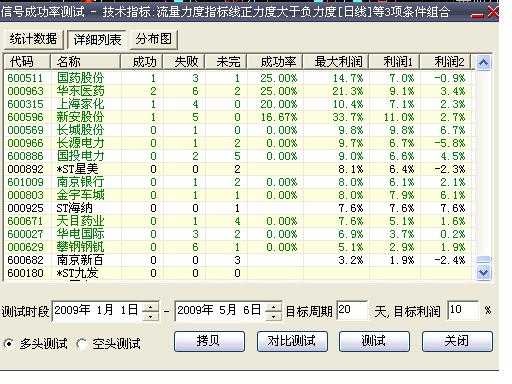Click the scroll up arrow of the table

point(483,62)
